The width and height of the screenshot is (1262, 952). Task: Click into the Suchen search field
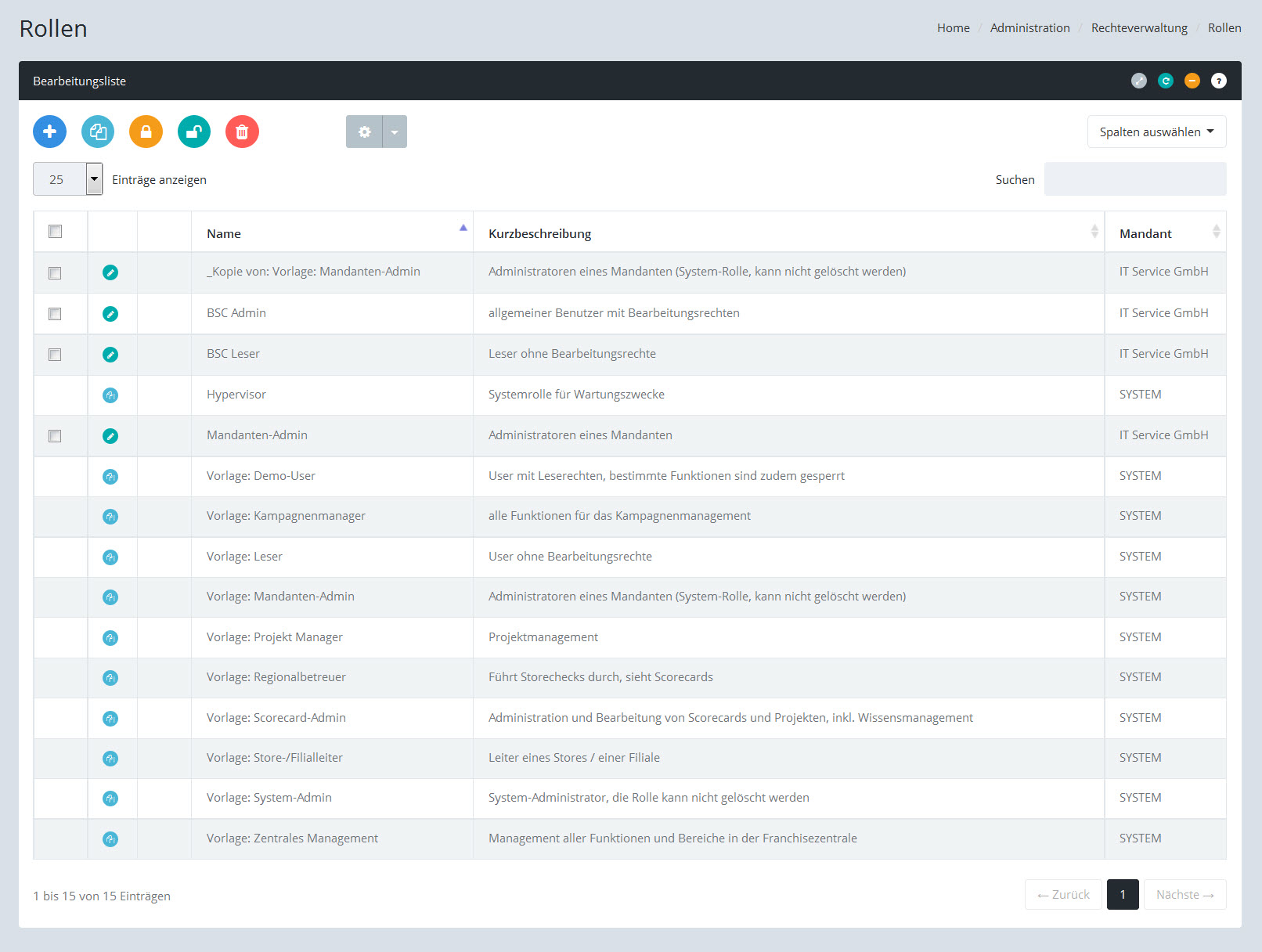click(x=1134, y=179)
